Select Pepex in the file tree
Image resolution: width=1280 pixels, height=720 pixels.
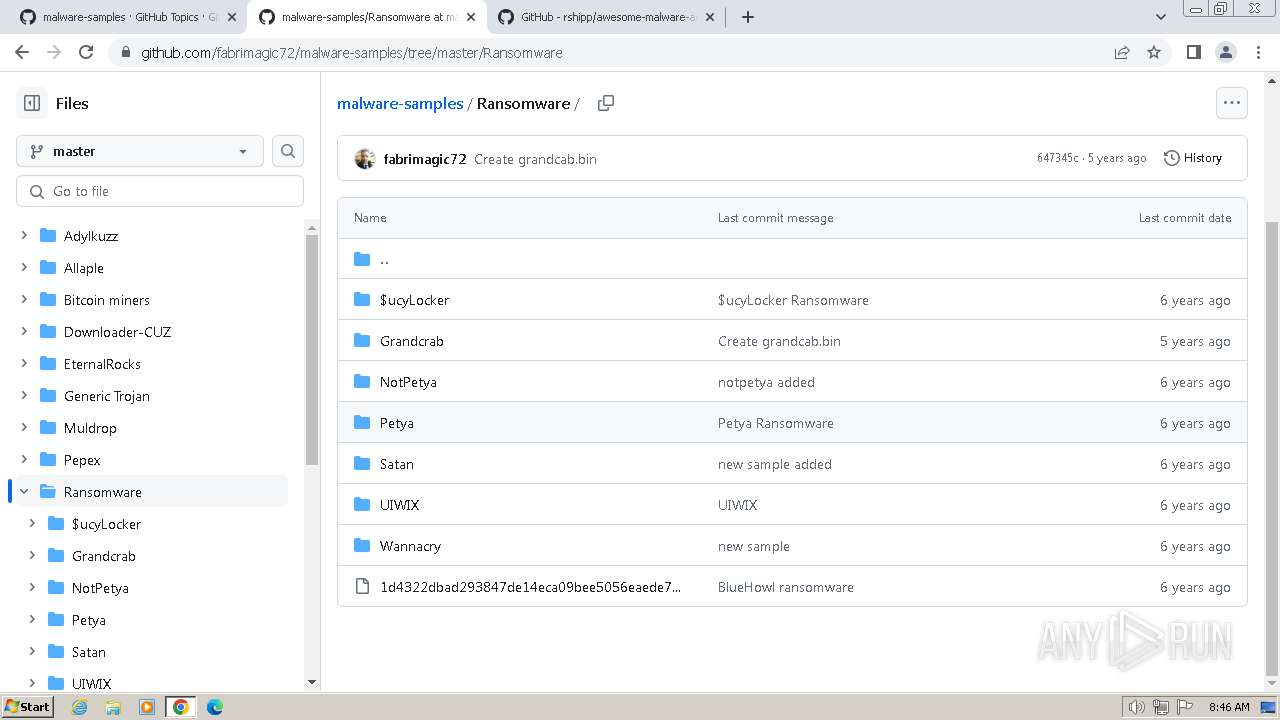82,460
